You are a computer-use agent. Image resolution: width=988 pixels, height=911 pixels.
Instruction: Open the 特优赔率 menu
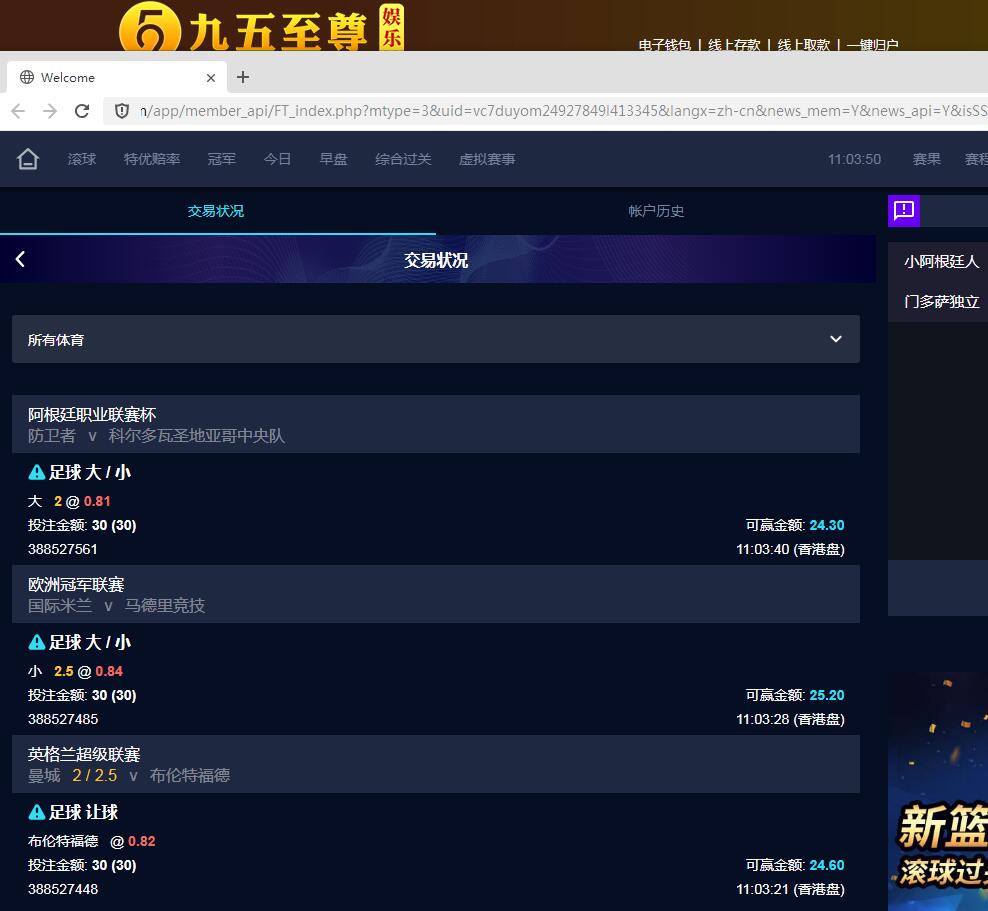pos(152,159)
